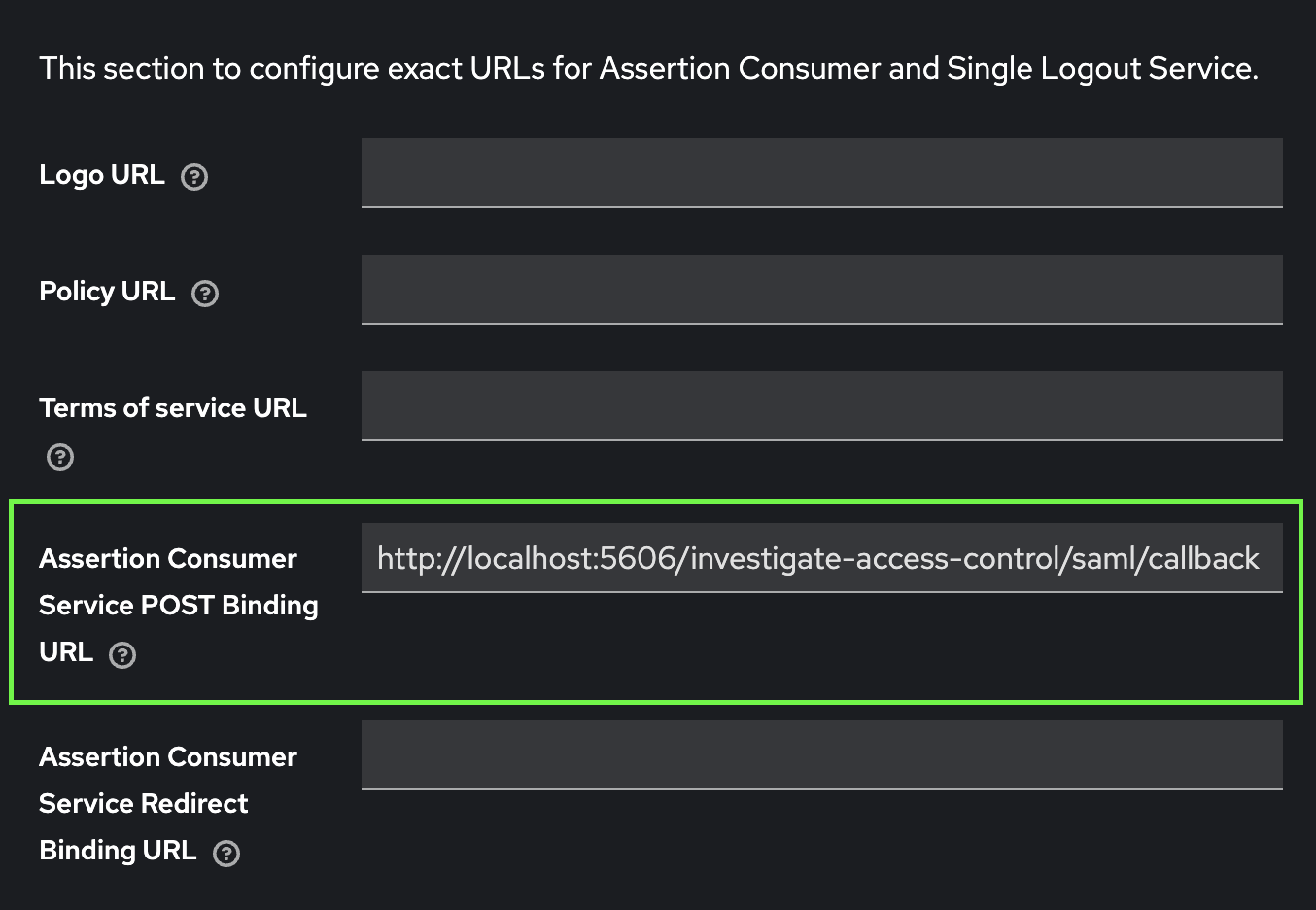Click inside the Logo URL input field

pyautogui.click(x=821, y=172)
